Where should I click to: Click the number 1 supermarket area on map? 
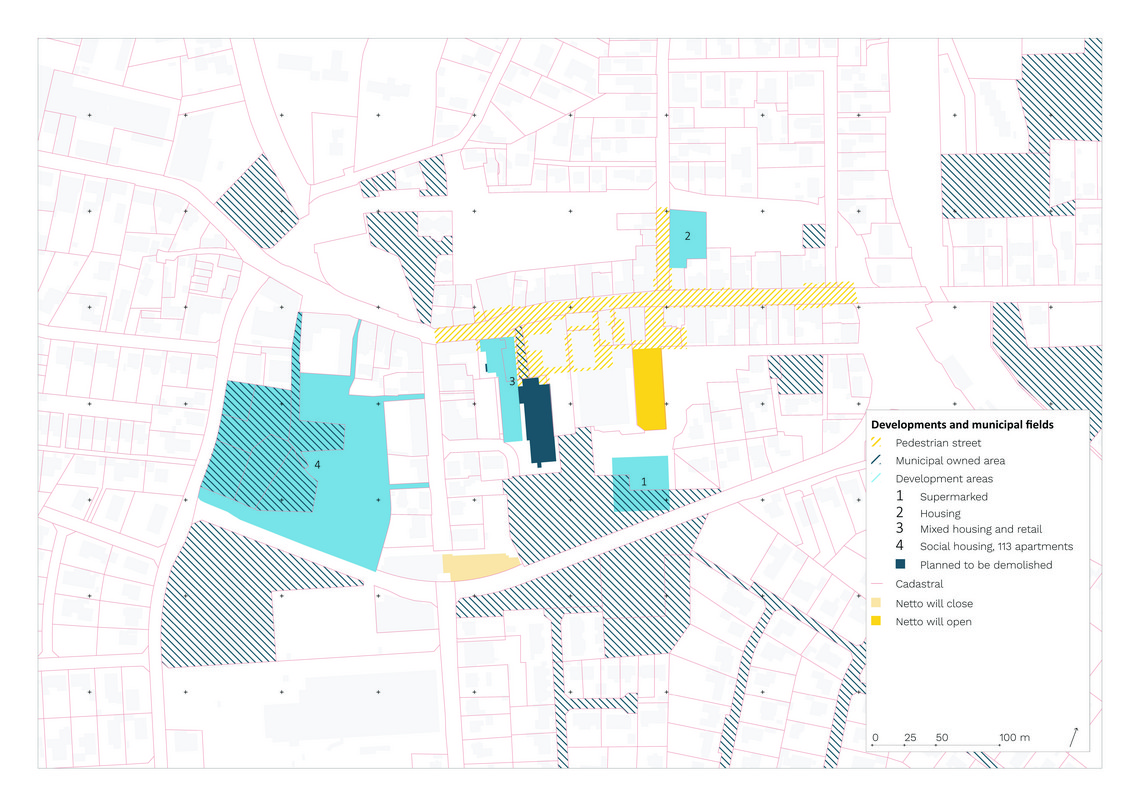(x=641, y=483)
